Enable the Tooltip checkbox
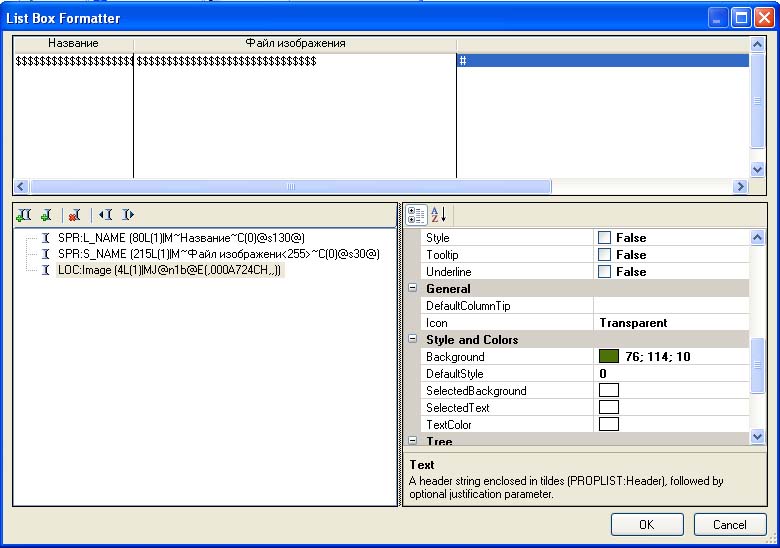 (604, 255)
